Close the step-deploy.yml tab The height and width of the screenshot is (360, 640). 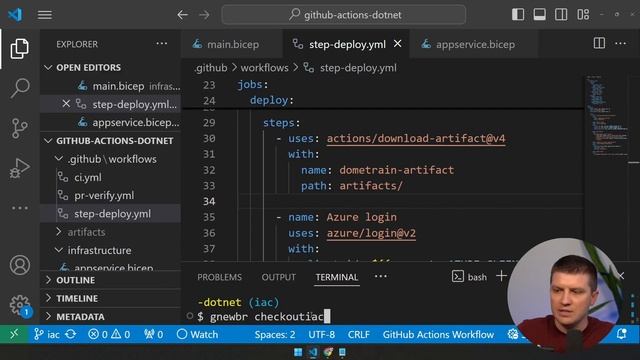click(x=398, y=44)
